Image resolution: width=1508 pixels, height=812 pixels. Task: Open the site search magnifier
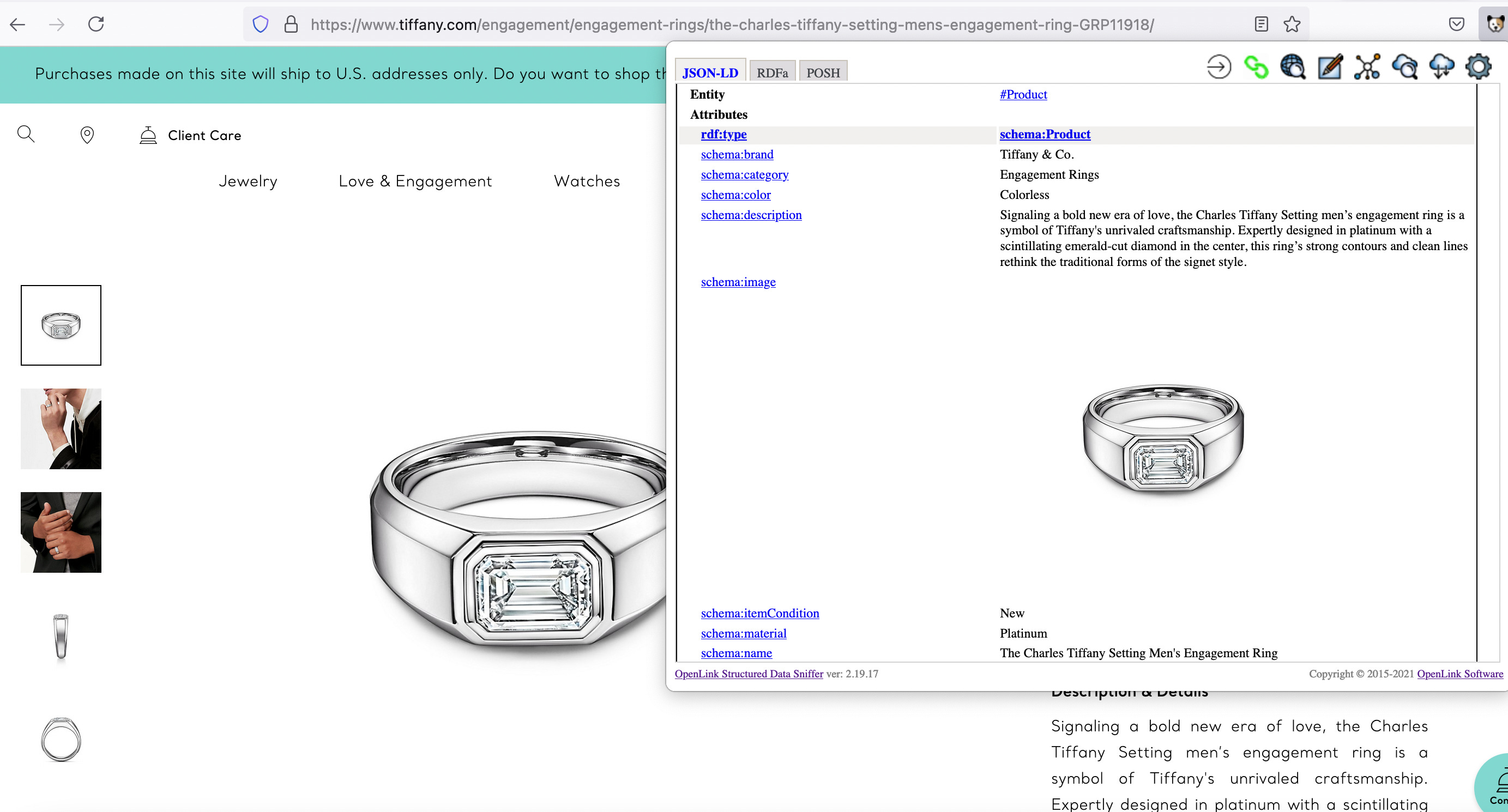coord(26,135)
